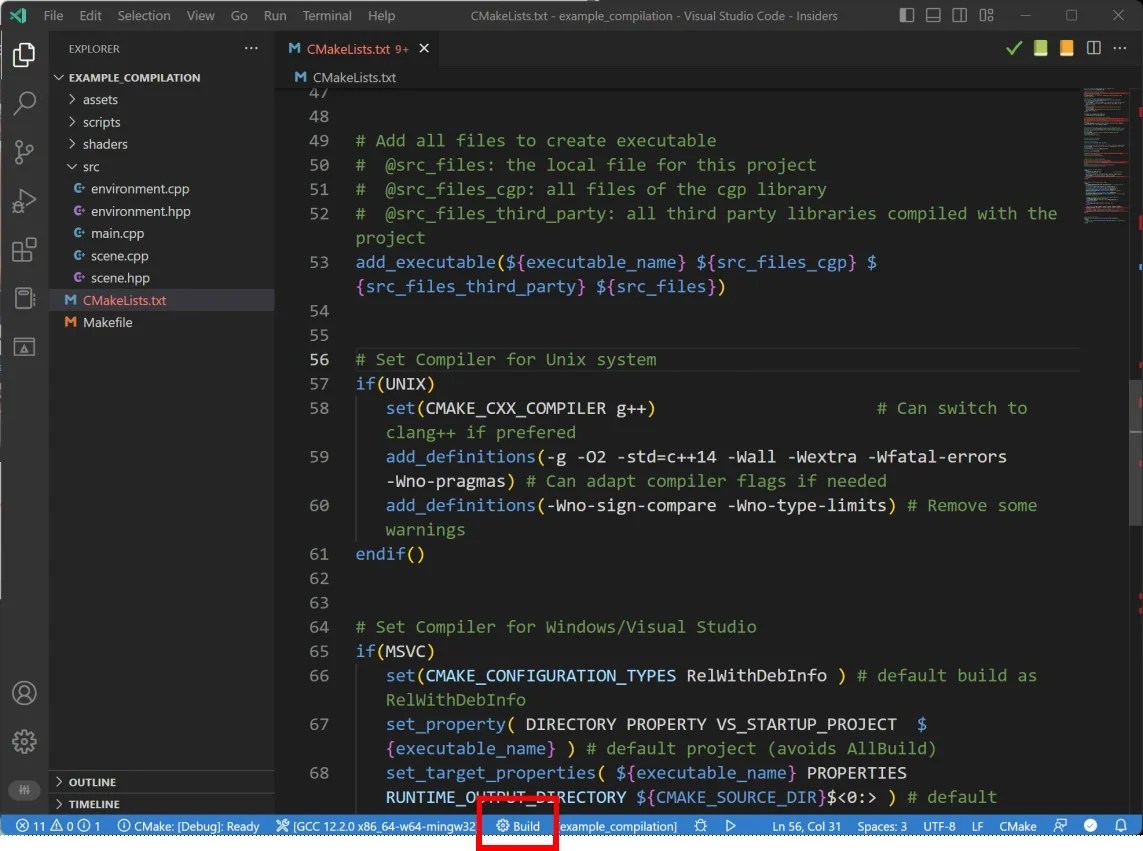Click the editor minimap preview

(x=1105, y=155)
